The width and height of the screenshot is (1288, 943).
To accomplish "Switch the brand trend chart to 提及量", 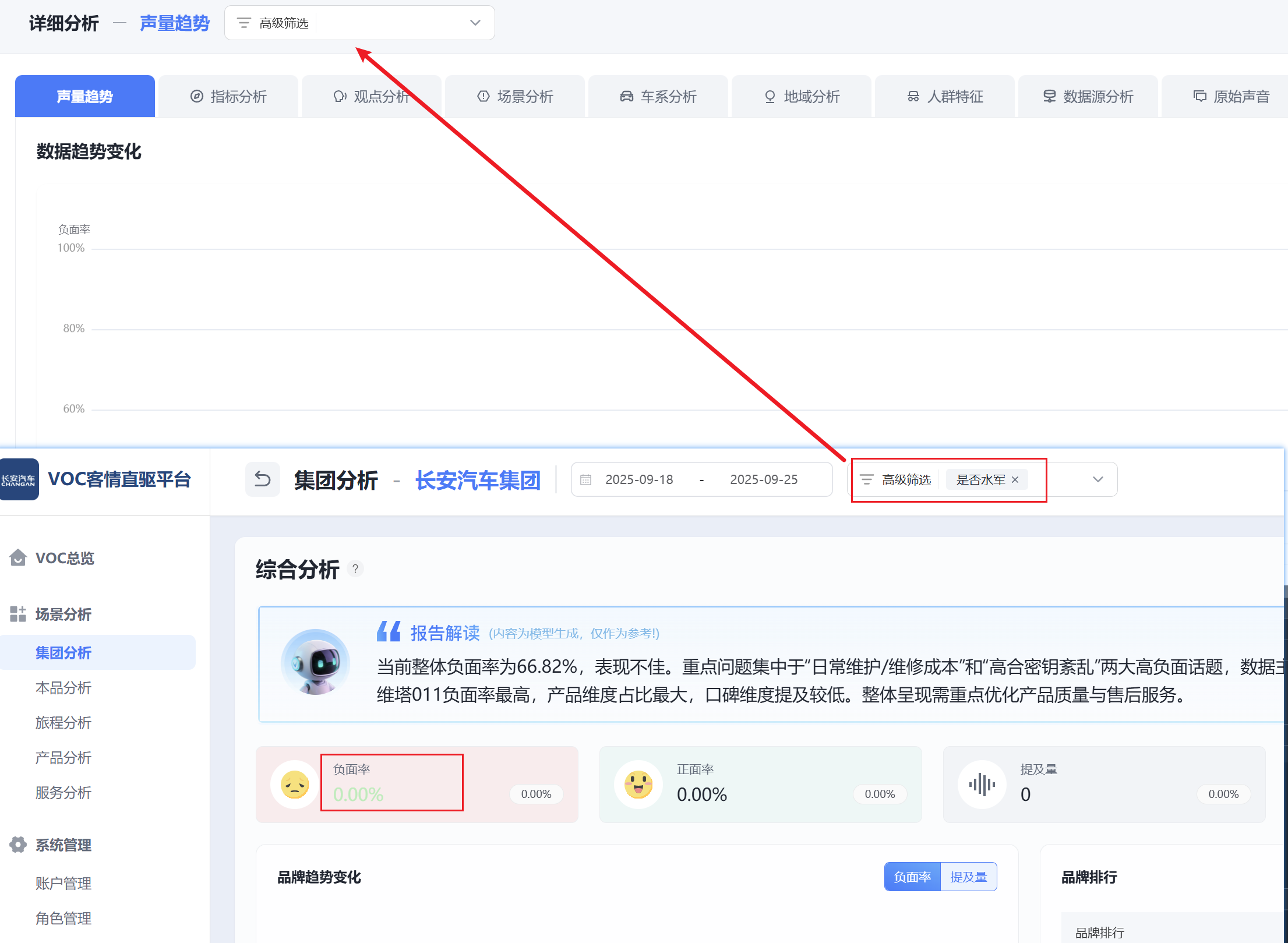I will click(968, 877).
